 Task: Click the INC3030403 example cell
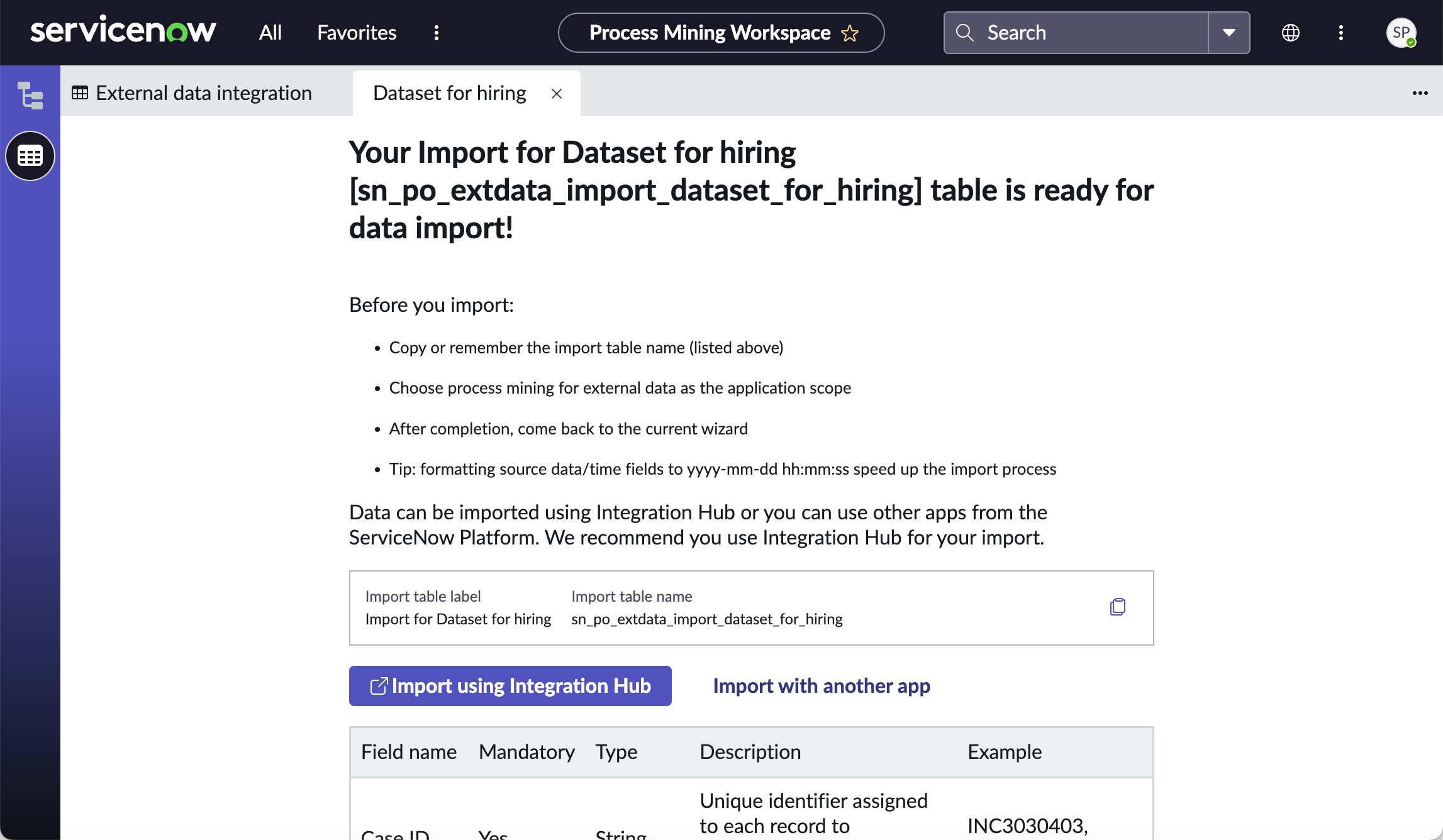(1028, 826)
